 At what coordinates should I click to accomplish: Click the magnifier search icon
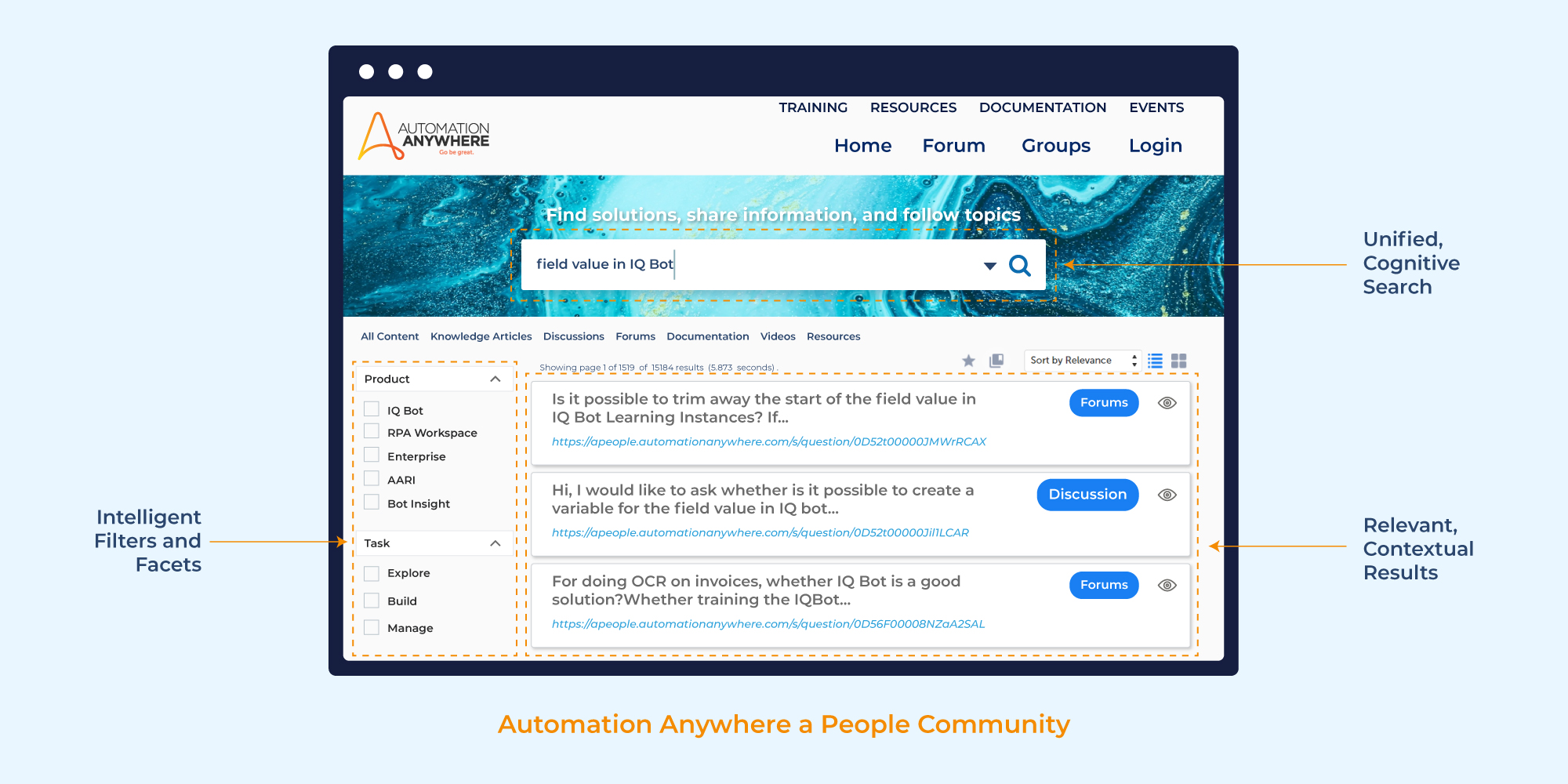[x=1020, y=266]
